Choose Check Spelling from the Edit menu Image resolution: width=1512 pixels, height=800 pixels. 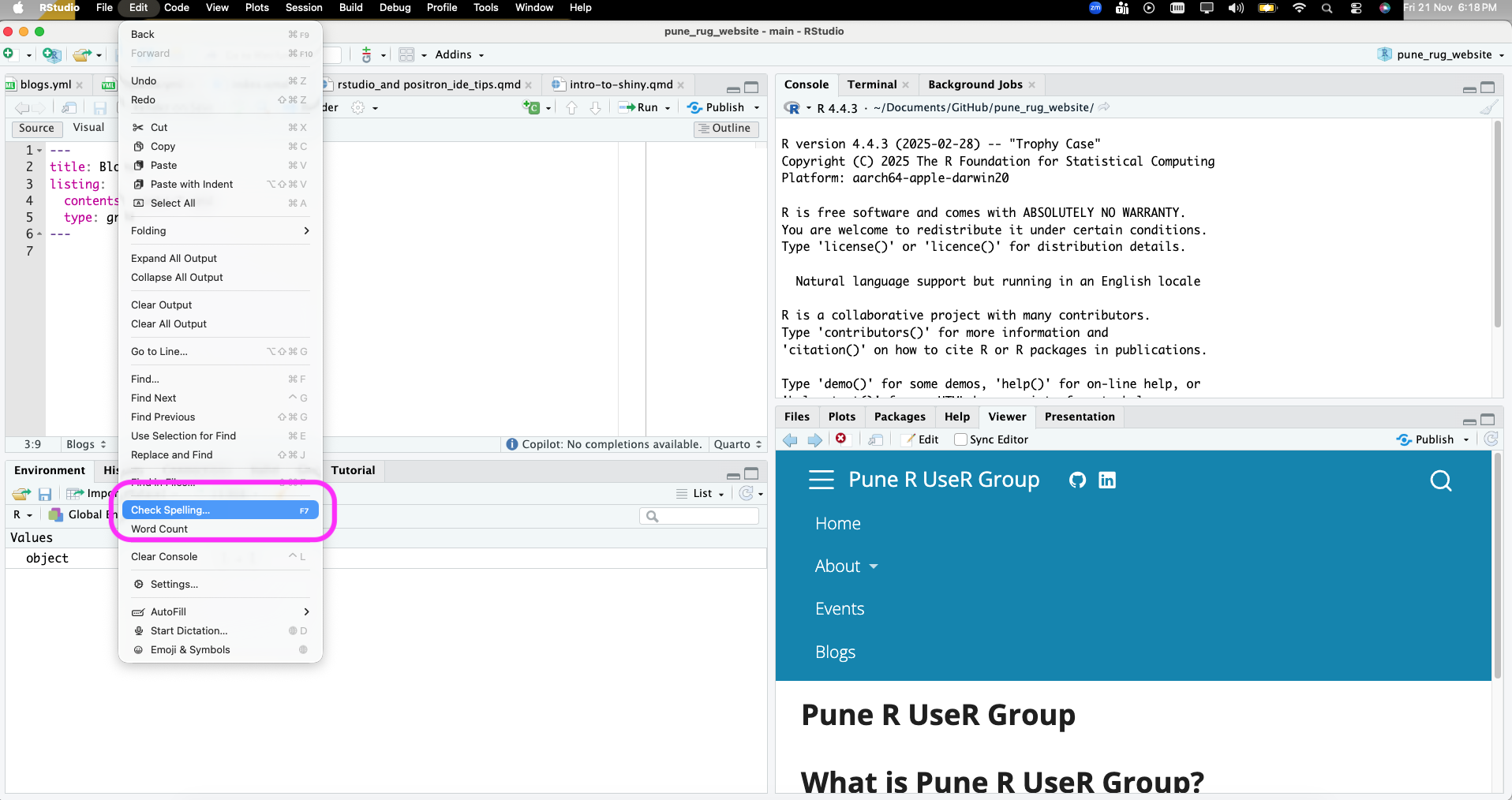coord(219,510)
